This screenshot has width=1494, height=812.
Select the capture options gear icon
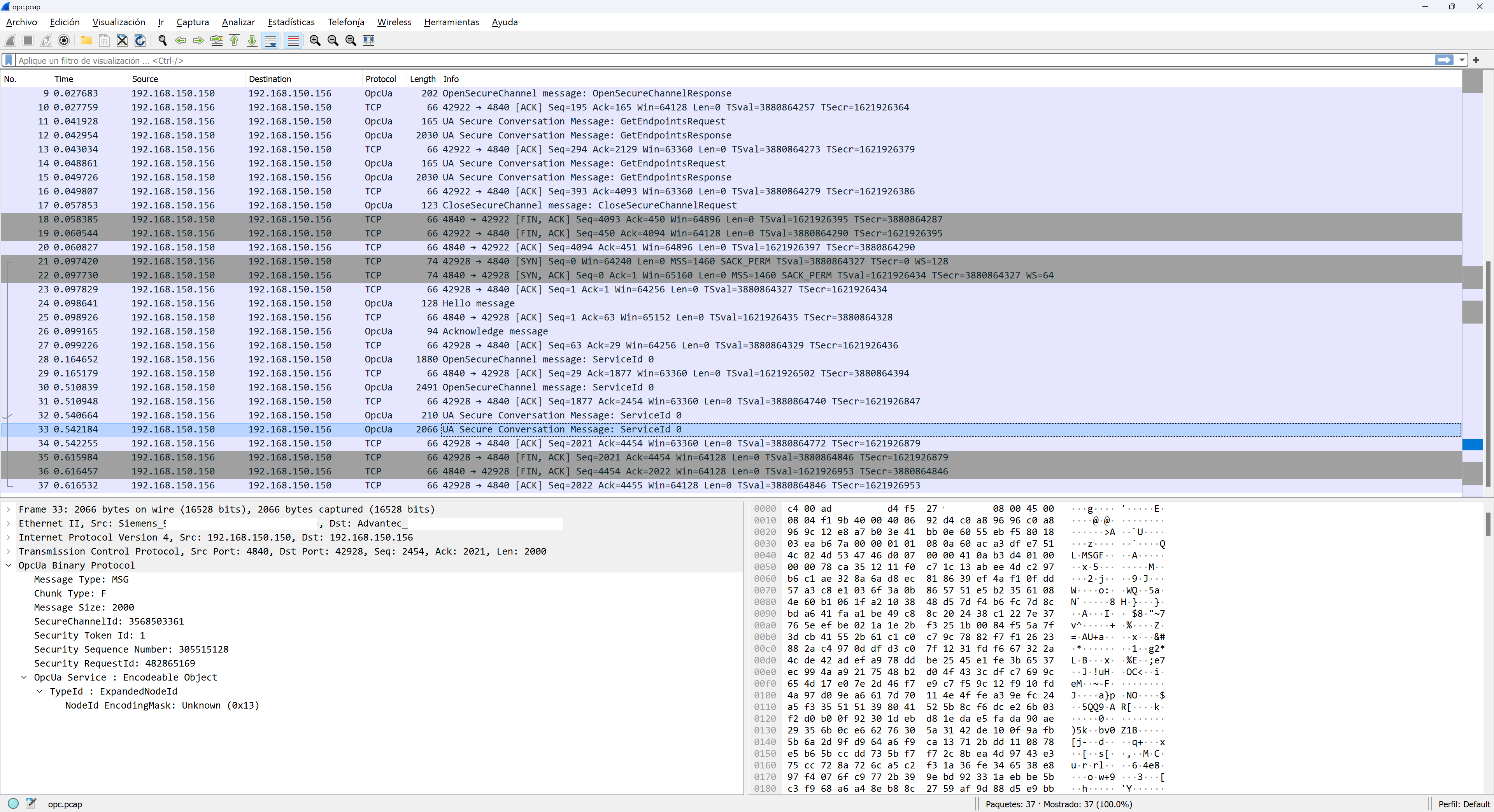click(x=64, y=40)
